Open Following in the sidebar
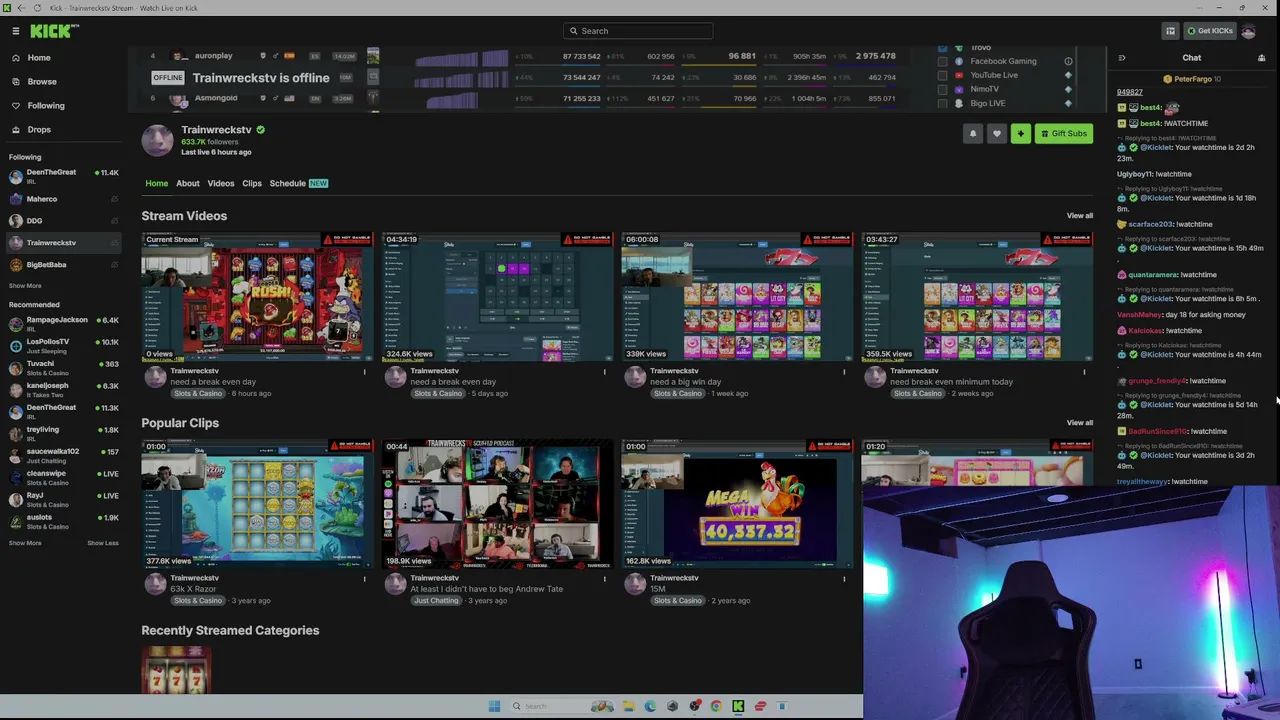Viewport: 1280px width, 720px height. click(46, 106)
